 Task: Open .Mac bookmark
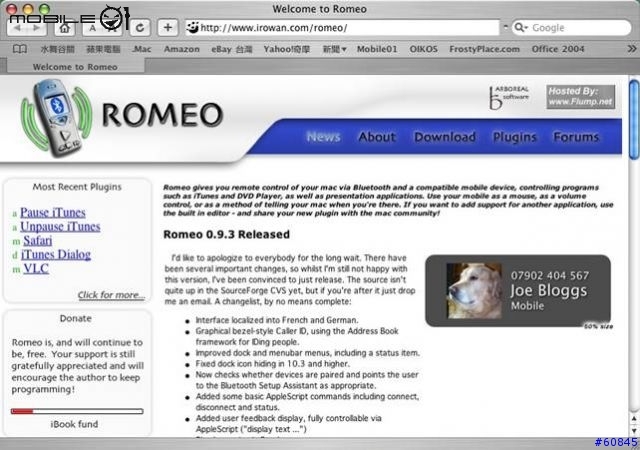coord(142,49)
